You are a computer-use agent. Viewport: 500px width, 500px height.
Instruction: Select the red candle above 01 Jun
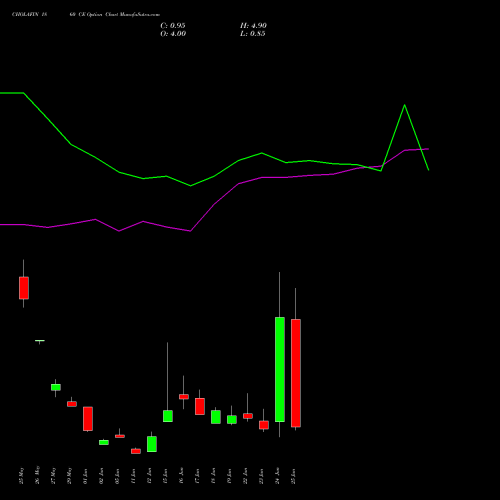[x=88, y=419]
